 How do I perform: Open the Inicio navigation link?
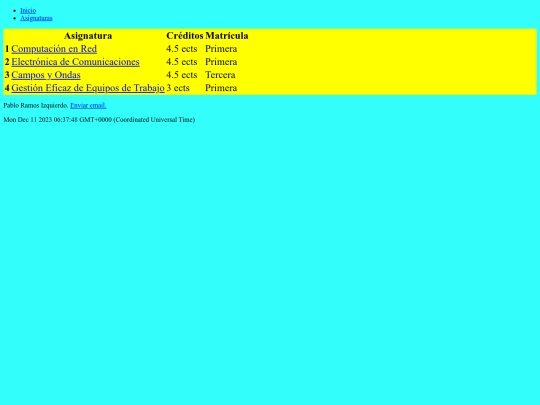pos(28,10)
